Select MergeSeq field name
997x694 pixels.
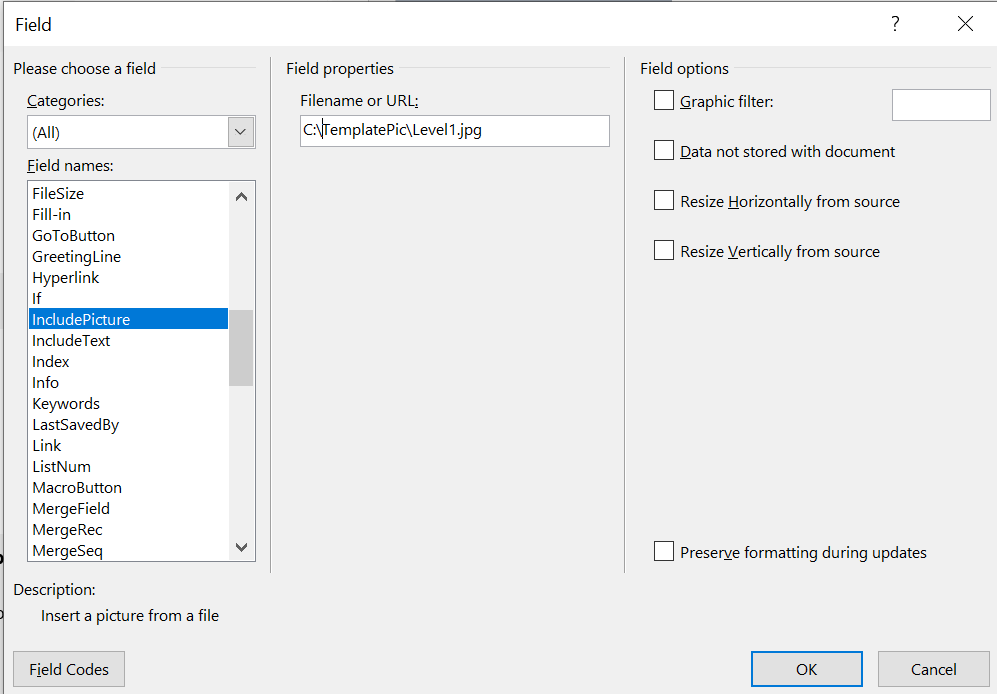pyautogui.click(x=128, y=550)
